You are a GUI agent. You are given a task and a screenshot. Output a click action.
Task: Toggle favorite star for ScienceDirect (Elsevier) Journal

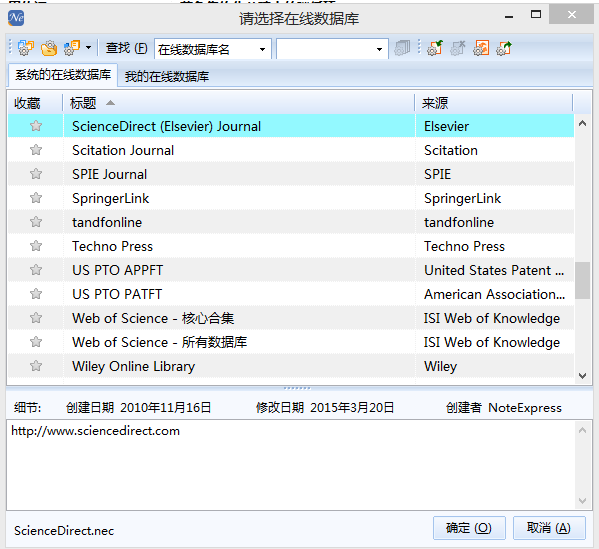[36, 126]
